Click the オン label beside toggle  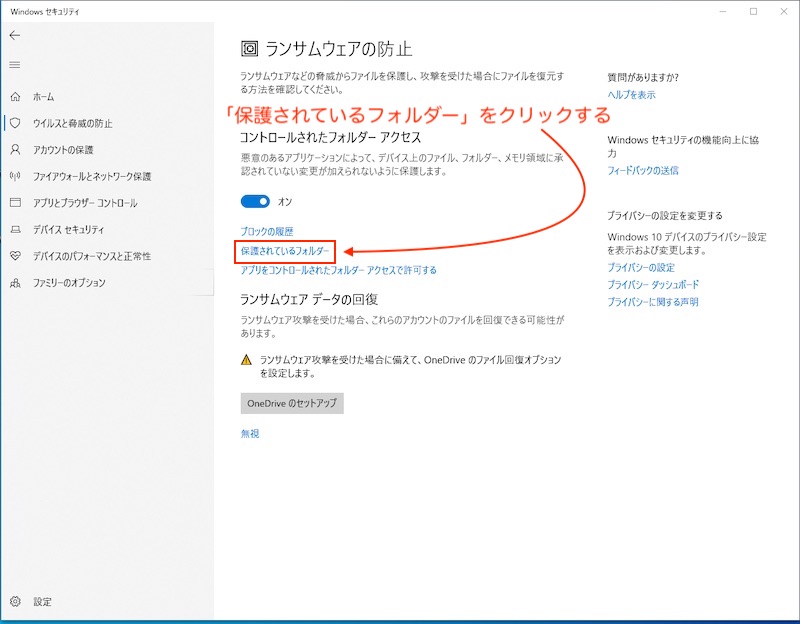[x=285, y=202]
